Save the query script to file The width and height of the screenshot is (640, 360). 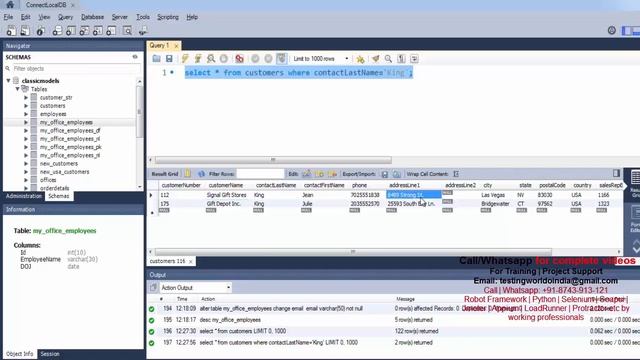tap(169, 59)
